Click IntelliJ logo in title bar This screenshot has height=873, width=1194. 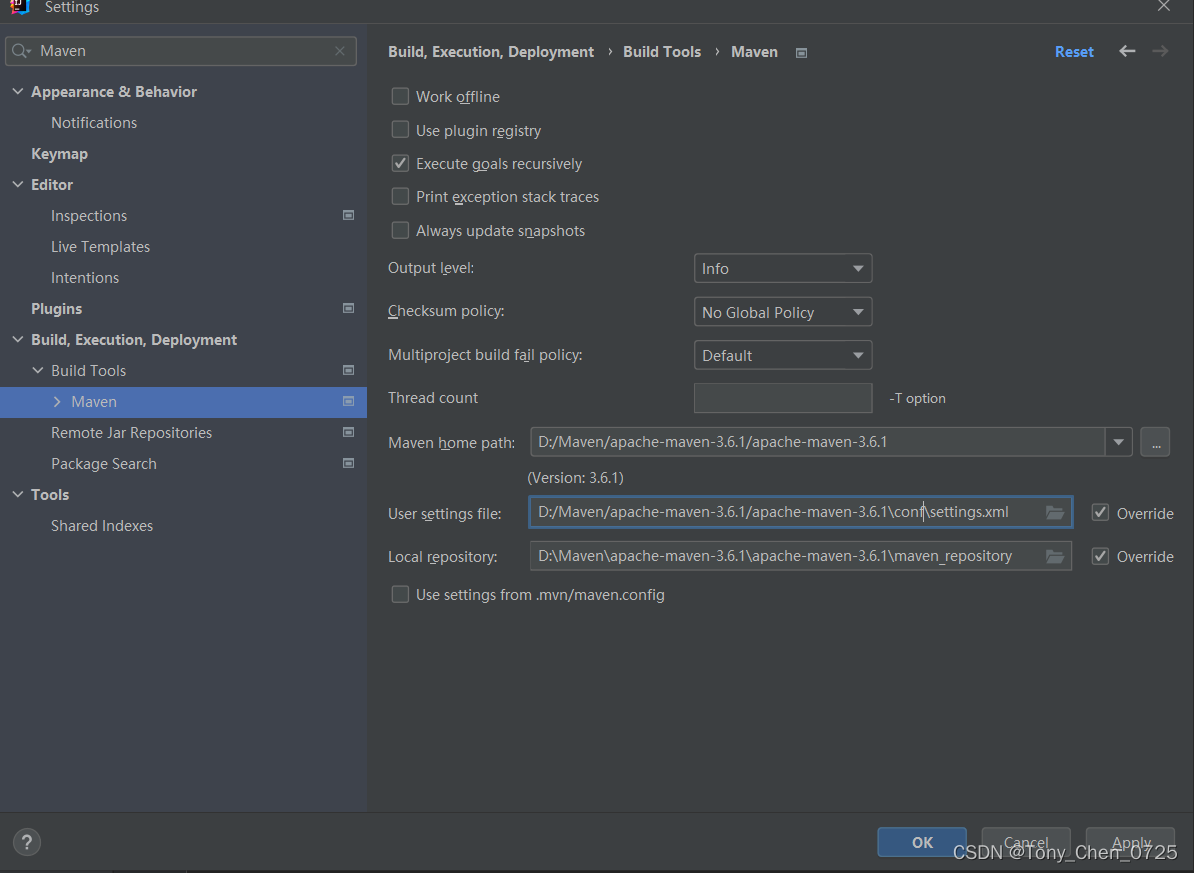[21, 7]
